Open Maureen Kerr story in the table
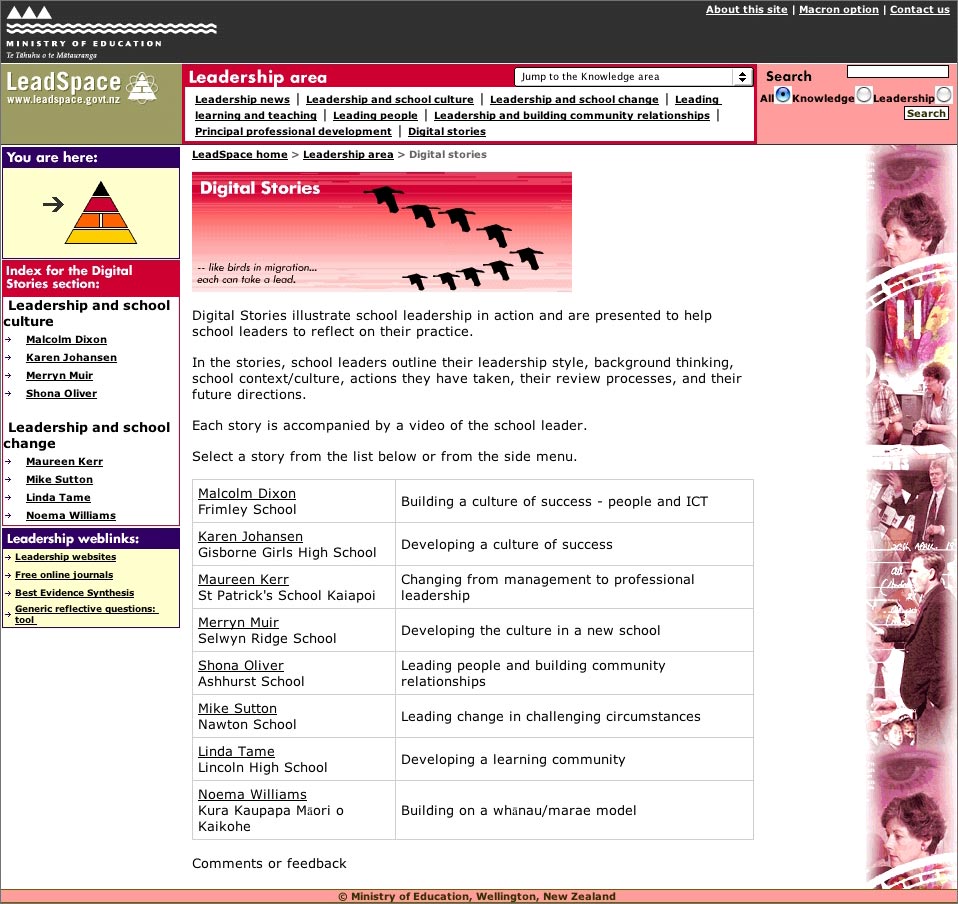 243,579
